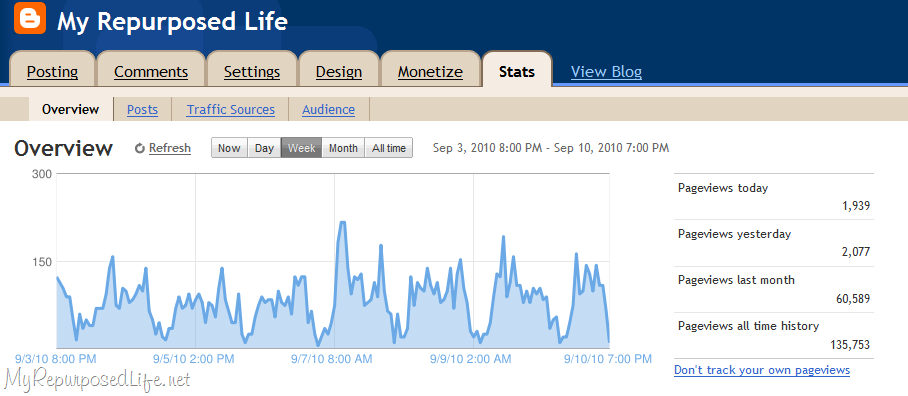Click the date range Sep 3 - Sep 10 text

(551, 148)
